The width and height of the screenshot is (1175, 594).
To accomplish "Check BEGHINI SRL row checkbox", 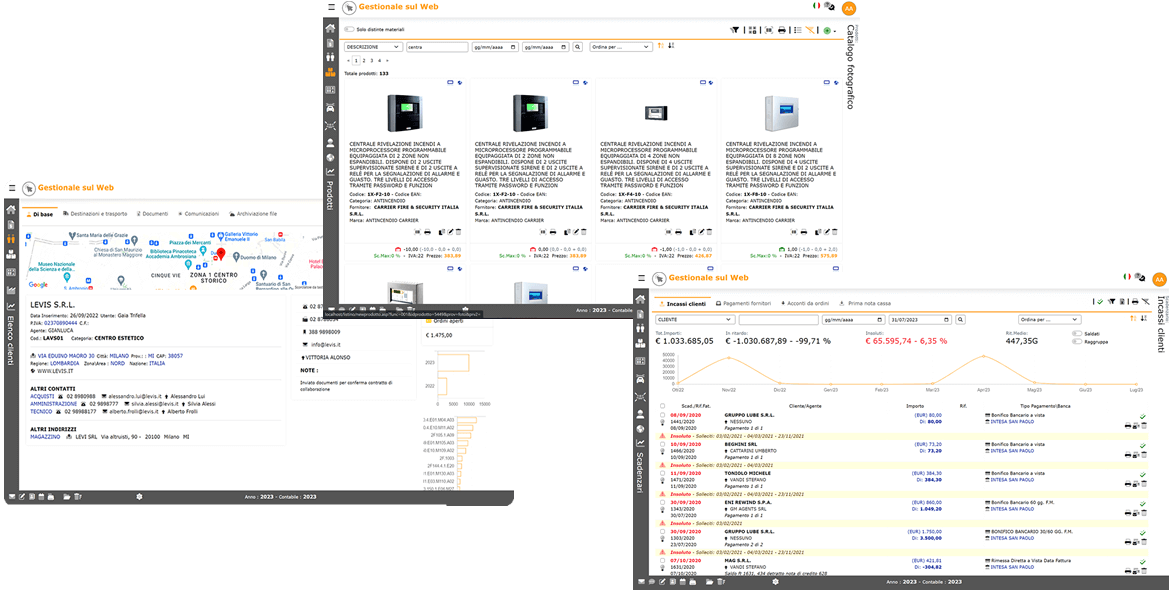I will [x=662, y=444].
